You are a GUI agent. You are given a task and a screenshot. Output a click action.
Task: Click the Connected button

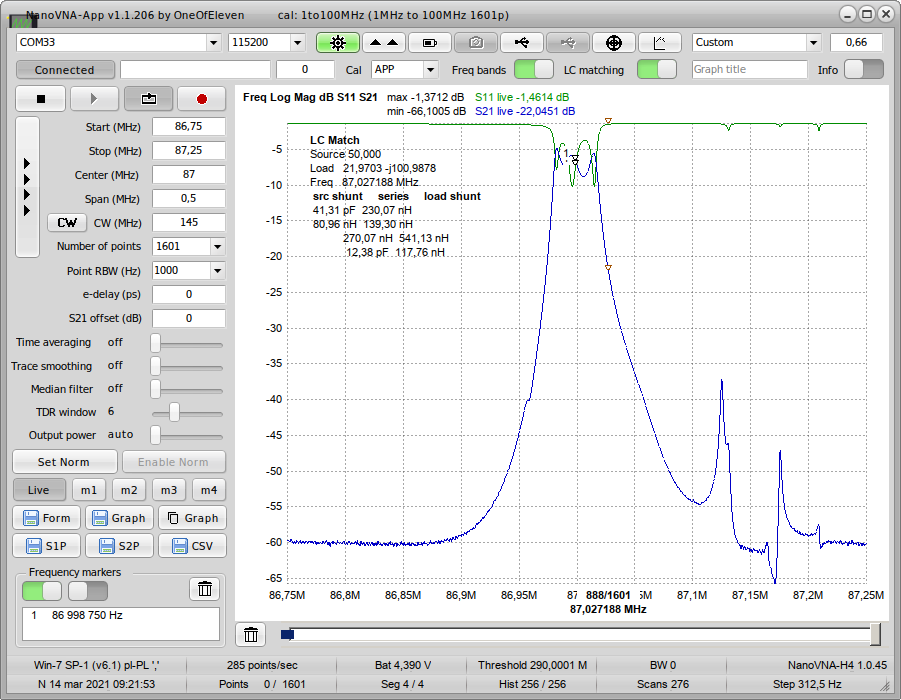64,70
